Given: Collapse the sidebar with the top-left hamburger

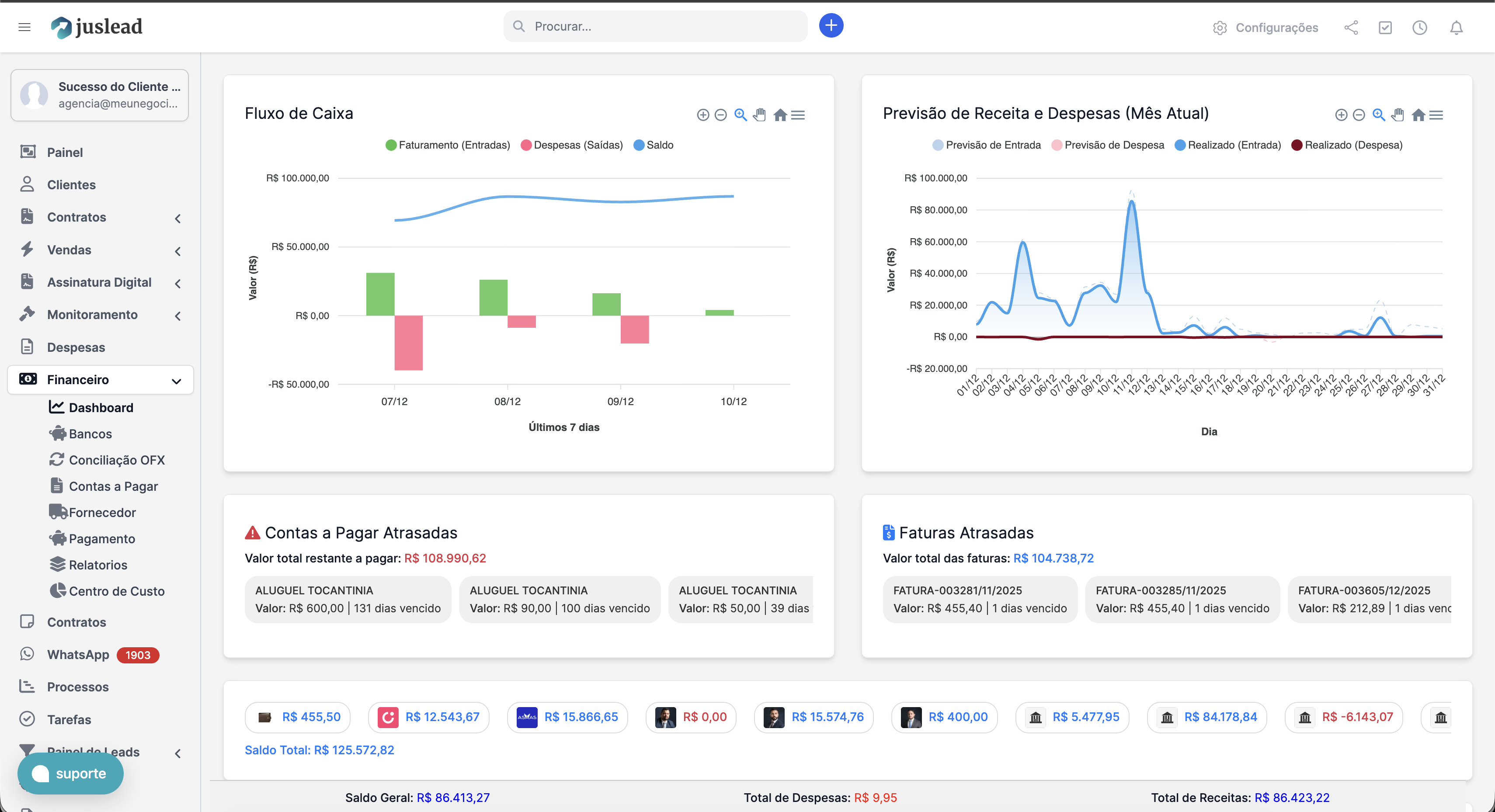Looking at the screenshot, I should [24, 27].
